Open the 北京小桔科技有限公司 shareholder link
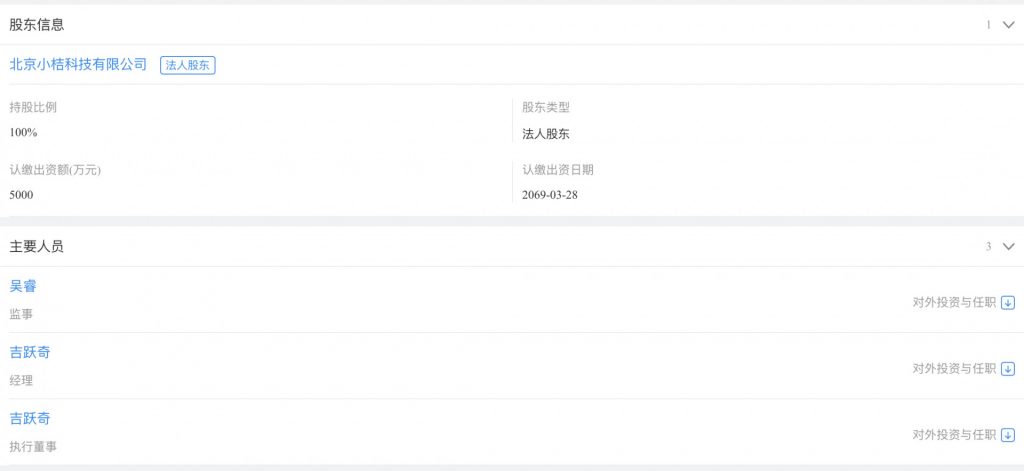The image size is (1024, 471). click(x=78, y=64)
